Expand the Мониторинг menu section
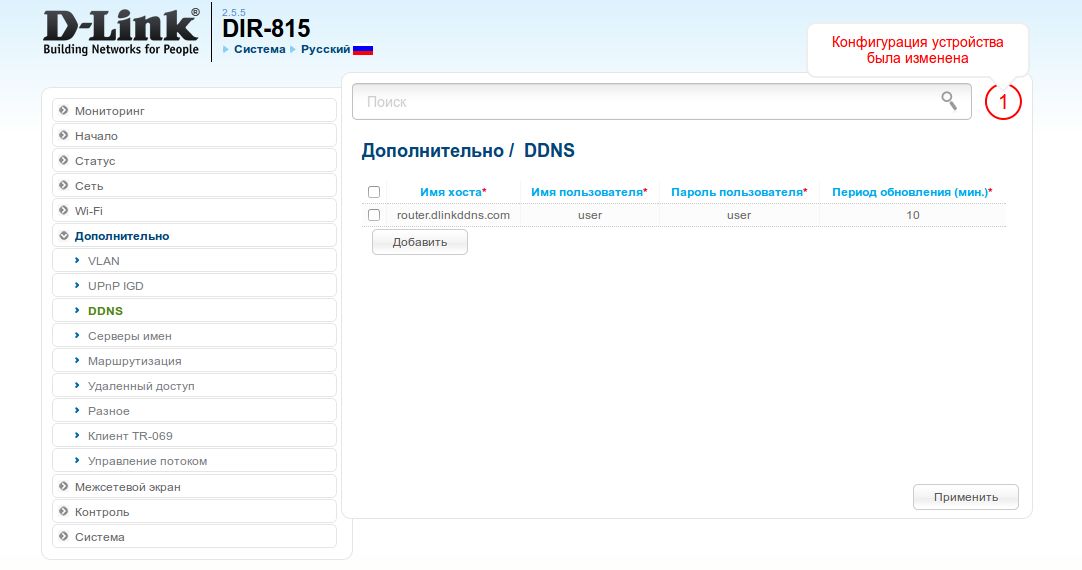 coord(116,111)
